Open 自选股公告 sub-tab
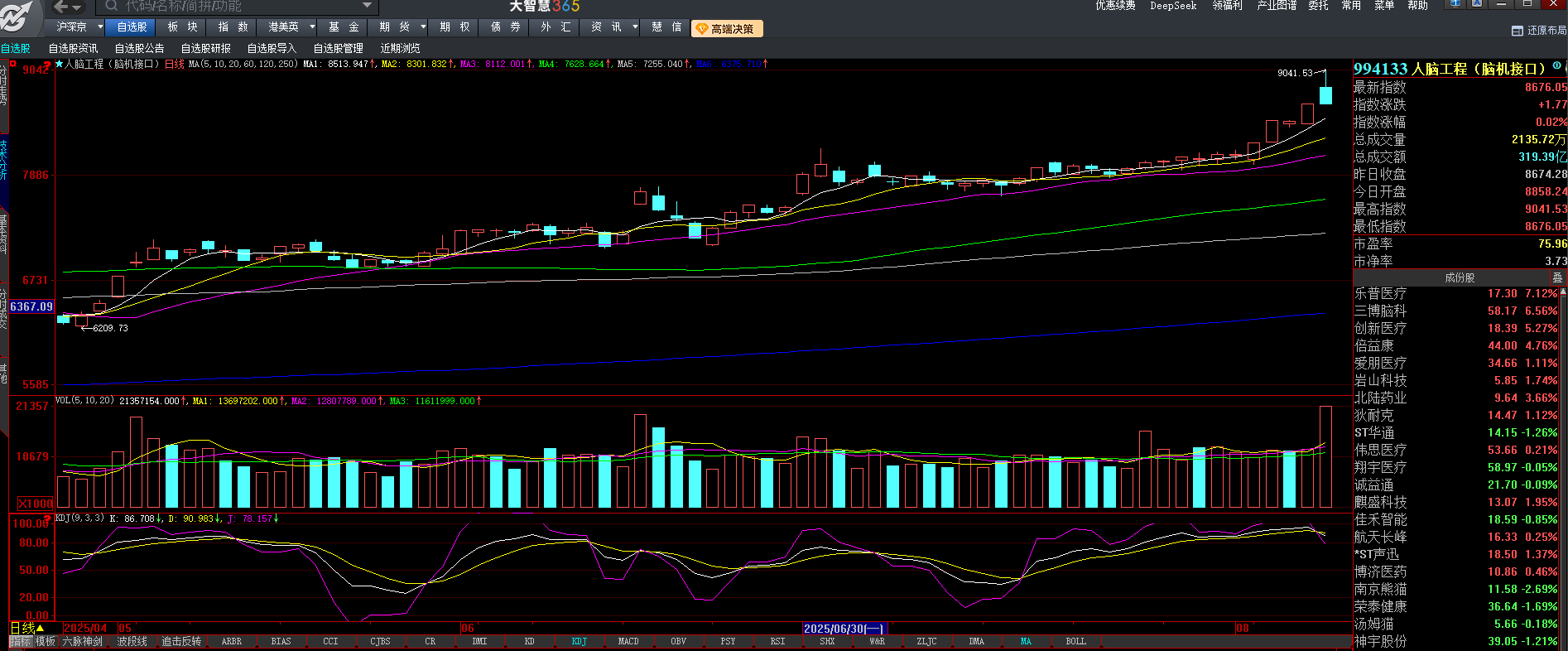The width and height of the screenshot is (1568, 651). coord(139,49)
